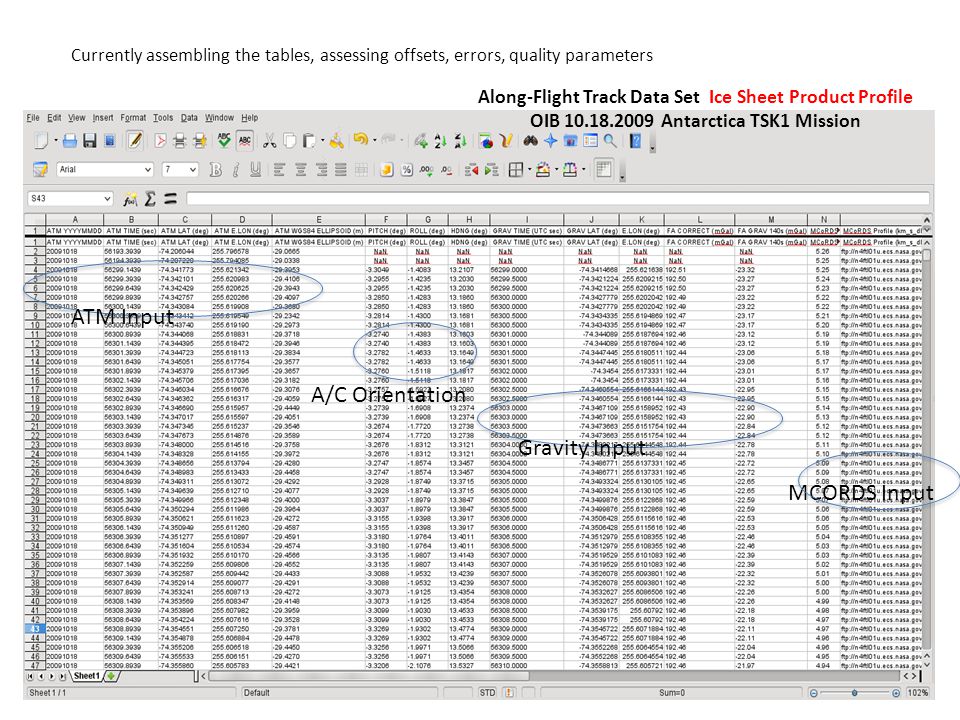Export directly as PDF
Image resolution: width=960 pixels, height=720 pixels.
(160, 141)
